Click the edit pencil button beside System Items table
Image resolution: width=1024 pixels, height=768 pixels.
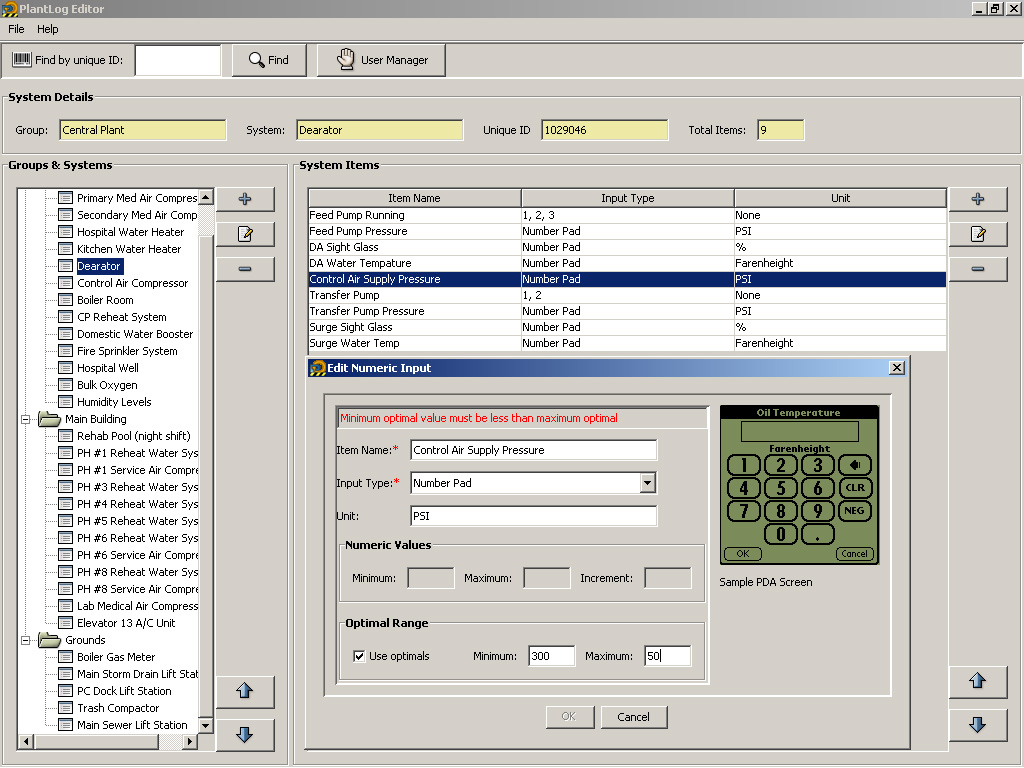[x=978, y=234]
